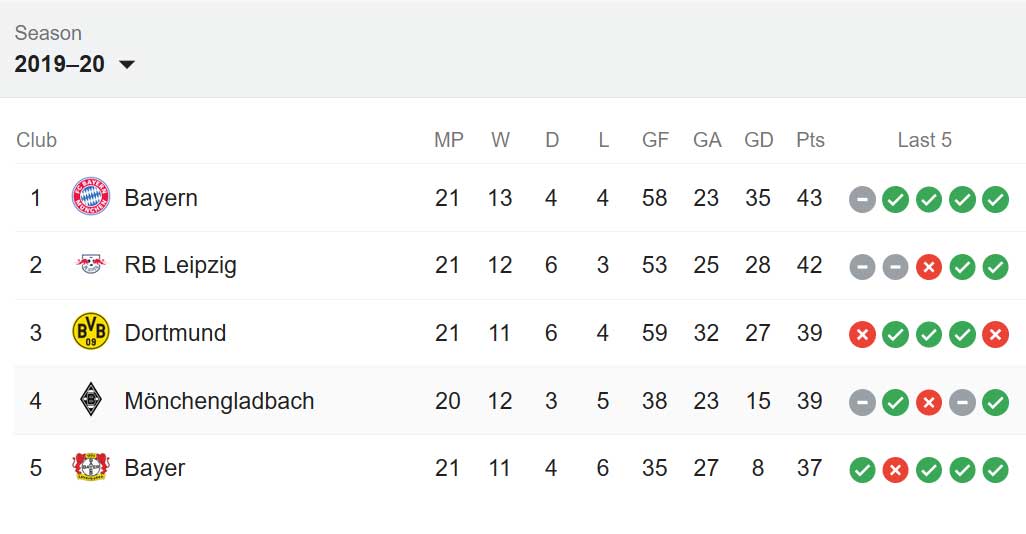Click Dortmund's last red loss icon
This screenshot has height=534, width=1026.
pyautogui.click(x=995, y=335)
